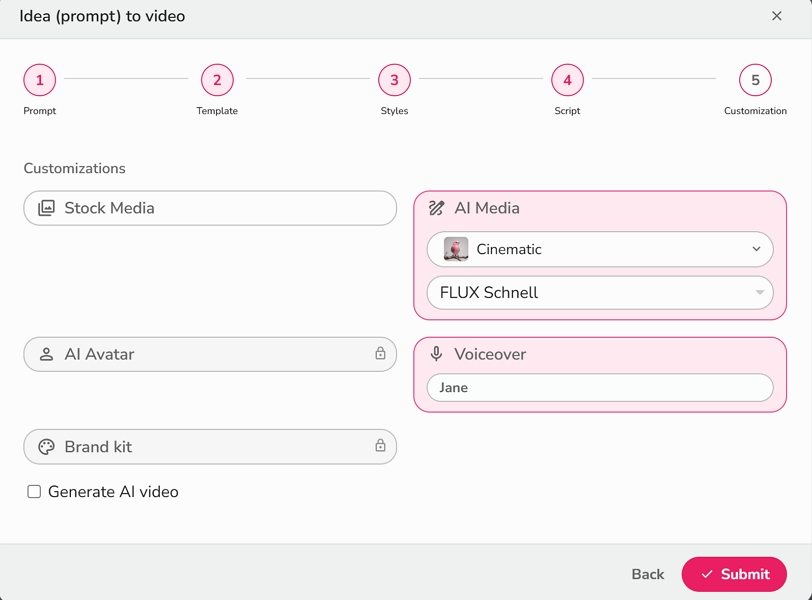Viewport: 812px width, 600px height.
Task: Jump to the Prompt step
Action: click(39, 80)
